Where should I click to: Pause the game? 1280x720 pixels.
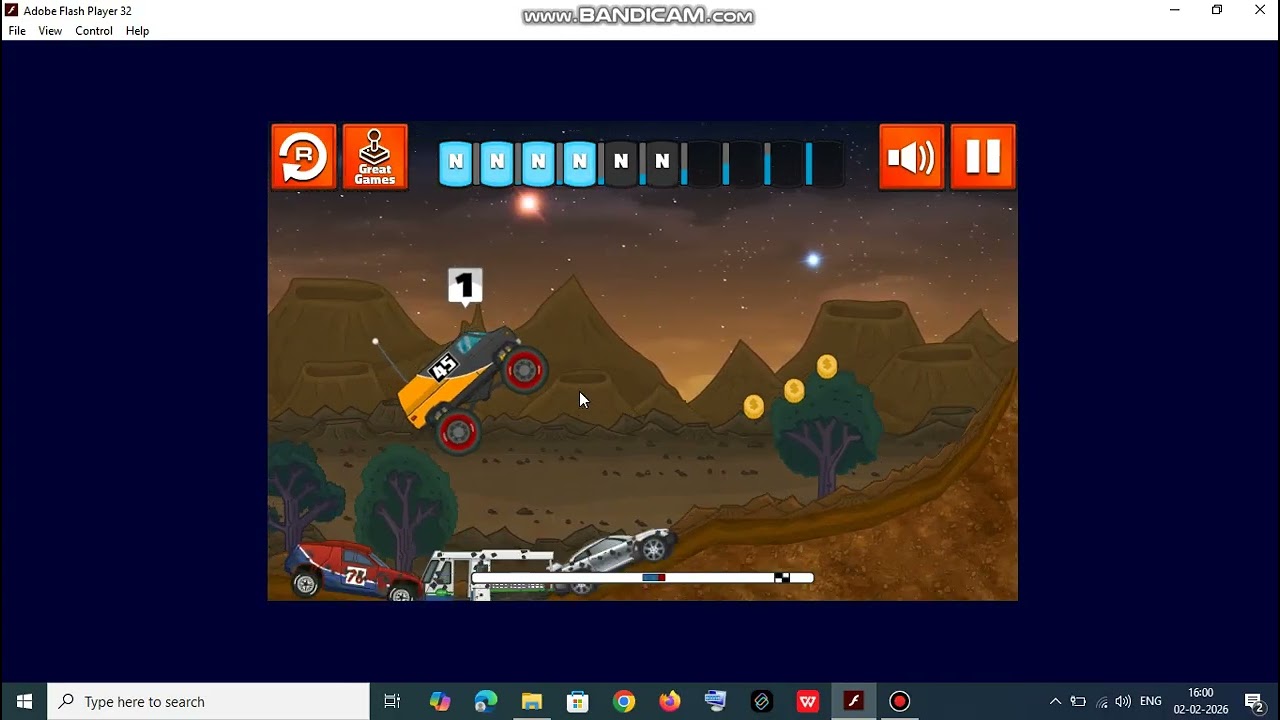coord(983,157)
